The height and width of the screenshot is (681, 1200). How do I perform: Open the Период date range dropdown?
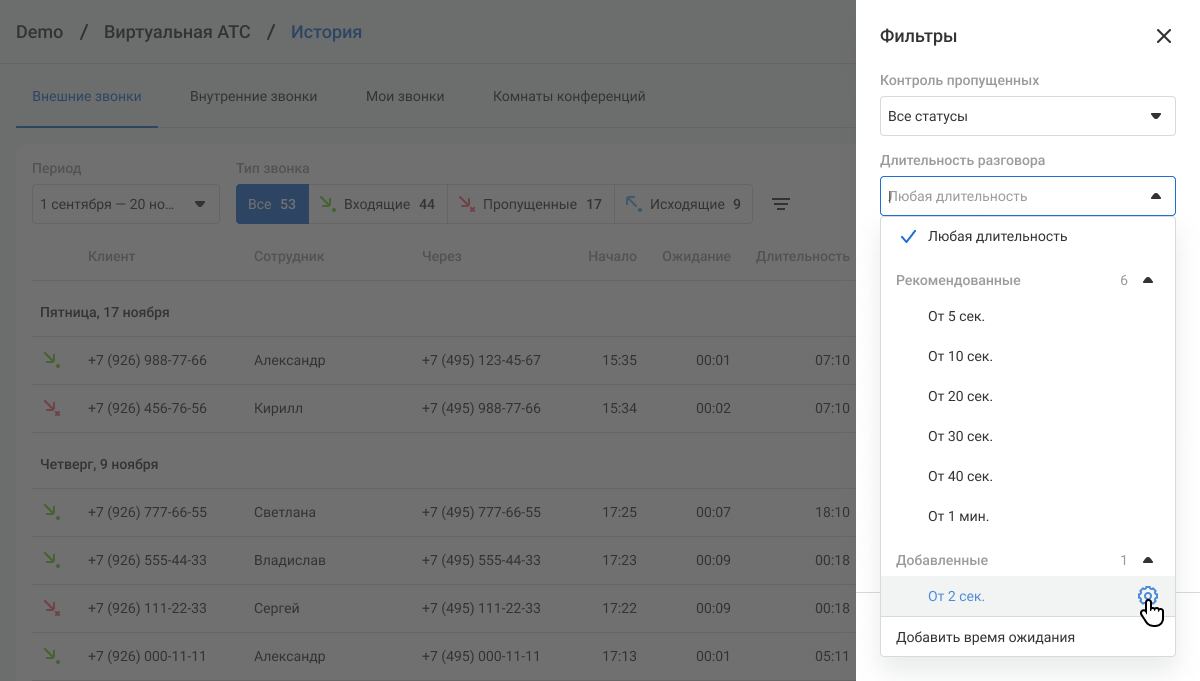126,204
